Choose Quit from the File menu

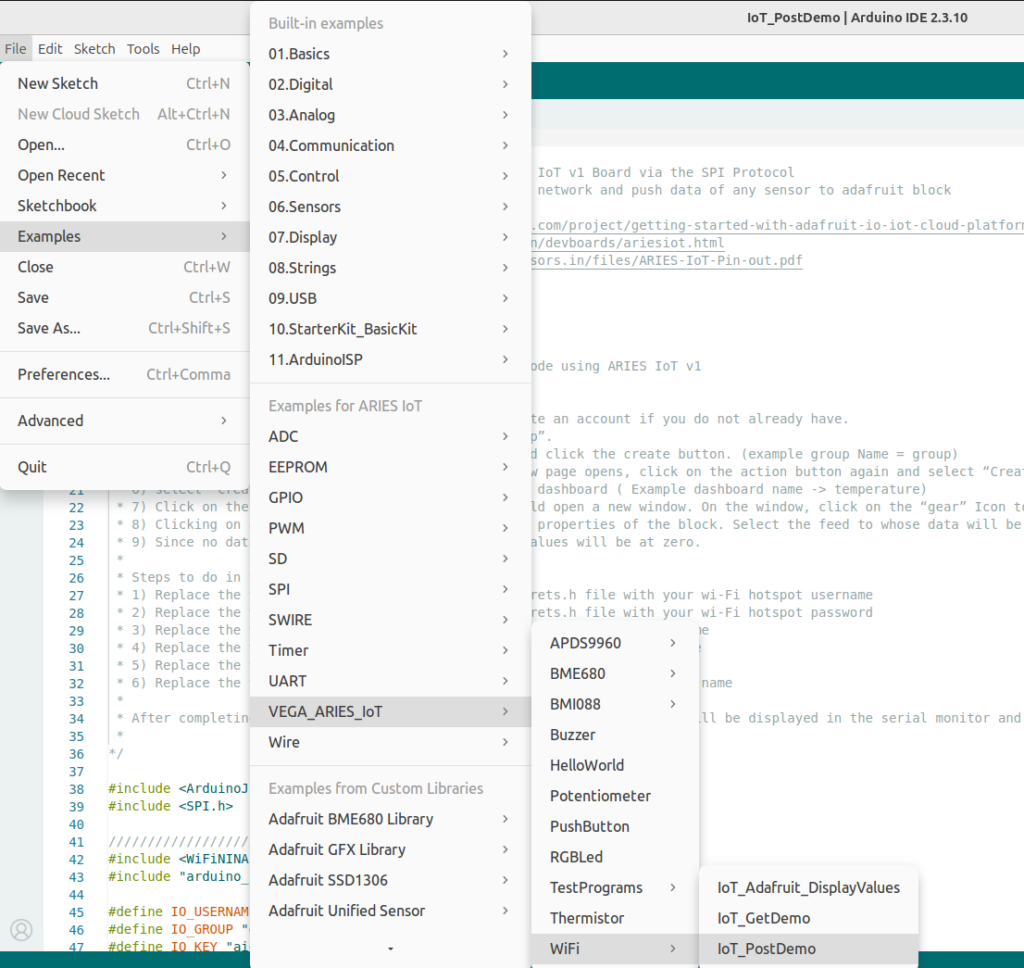point(124,467)
